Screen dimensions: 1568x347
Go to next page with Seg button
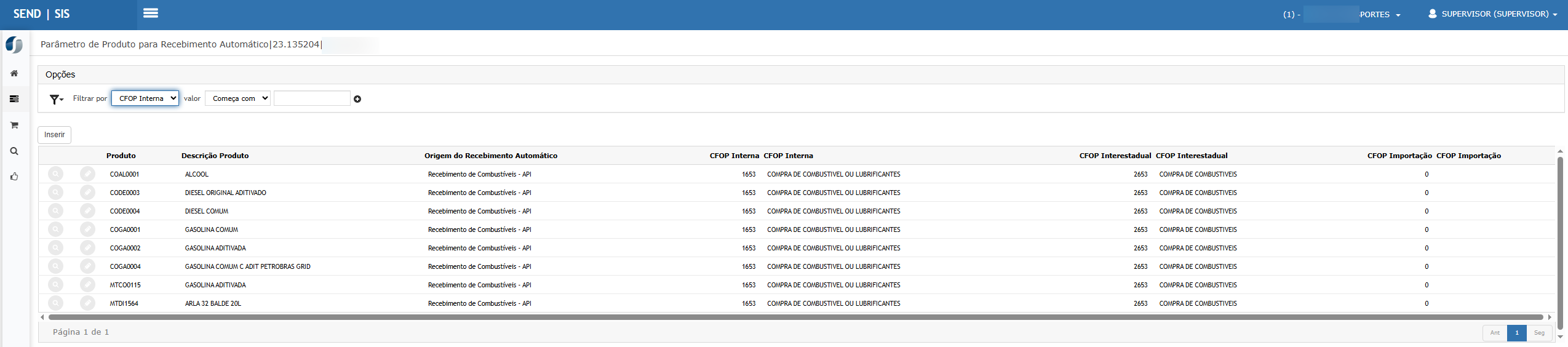(x=1538, y=333)
